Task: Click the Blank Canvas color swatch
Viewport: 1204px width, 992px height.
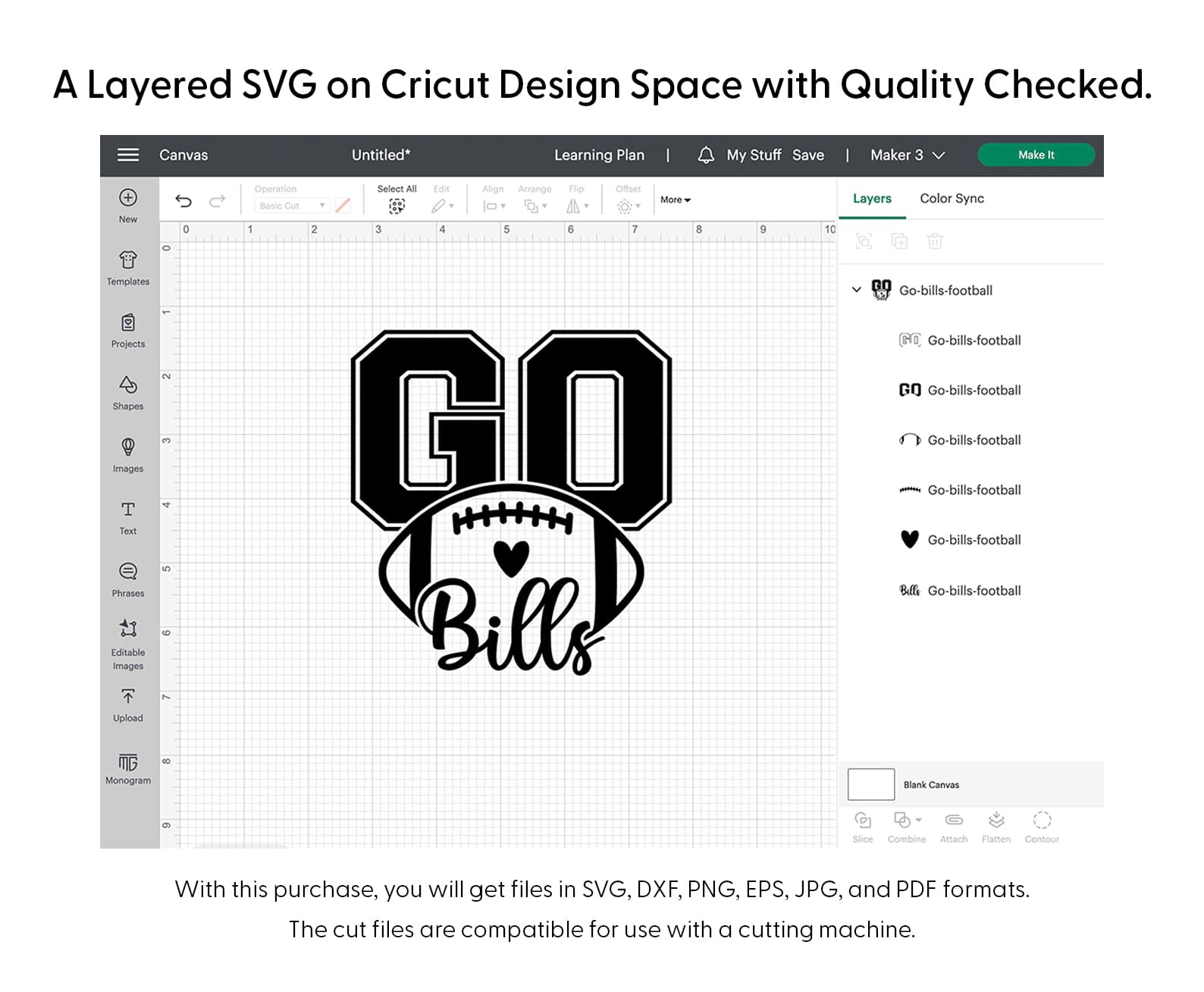Action: (x=870, y=784)
